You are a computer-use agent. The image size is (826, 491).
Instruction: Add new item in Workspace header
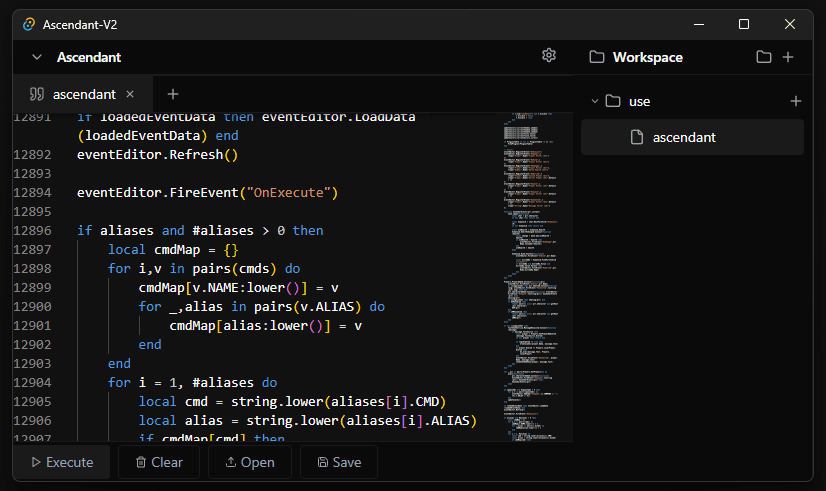pyautogui.click(x=788, y=57)
